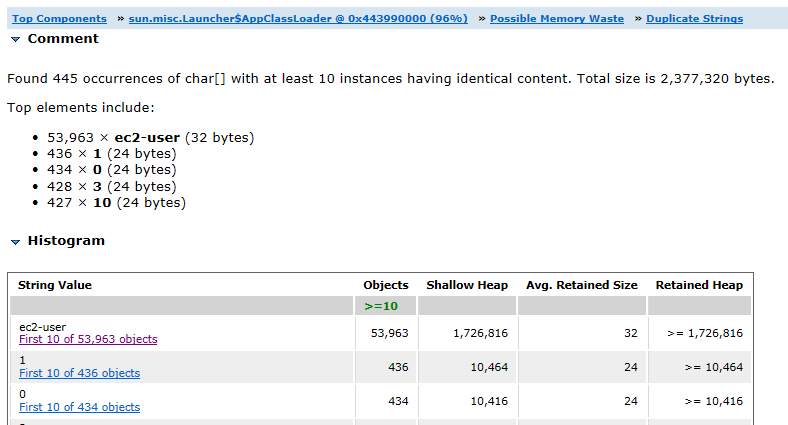Image resolution: width=788 pixels, height=425 pixels.
Task: Click the Retained Heap filter cell
Action: pyautogui.click(x=700, y=306)
